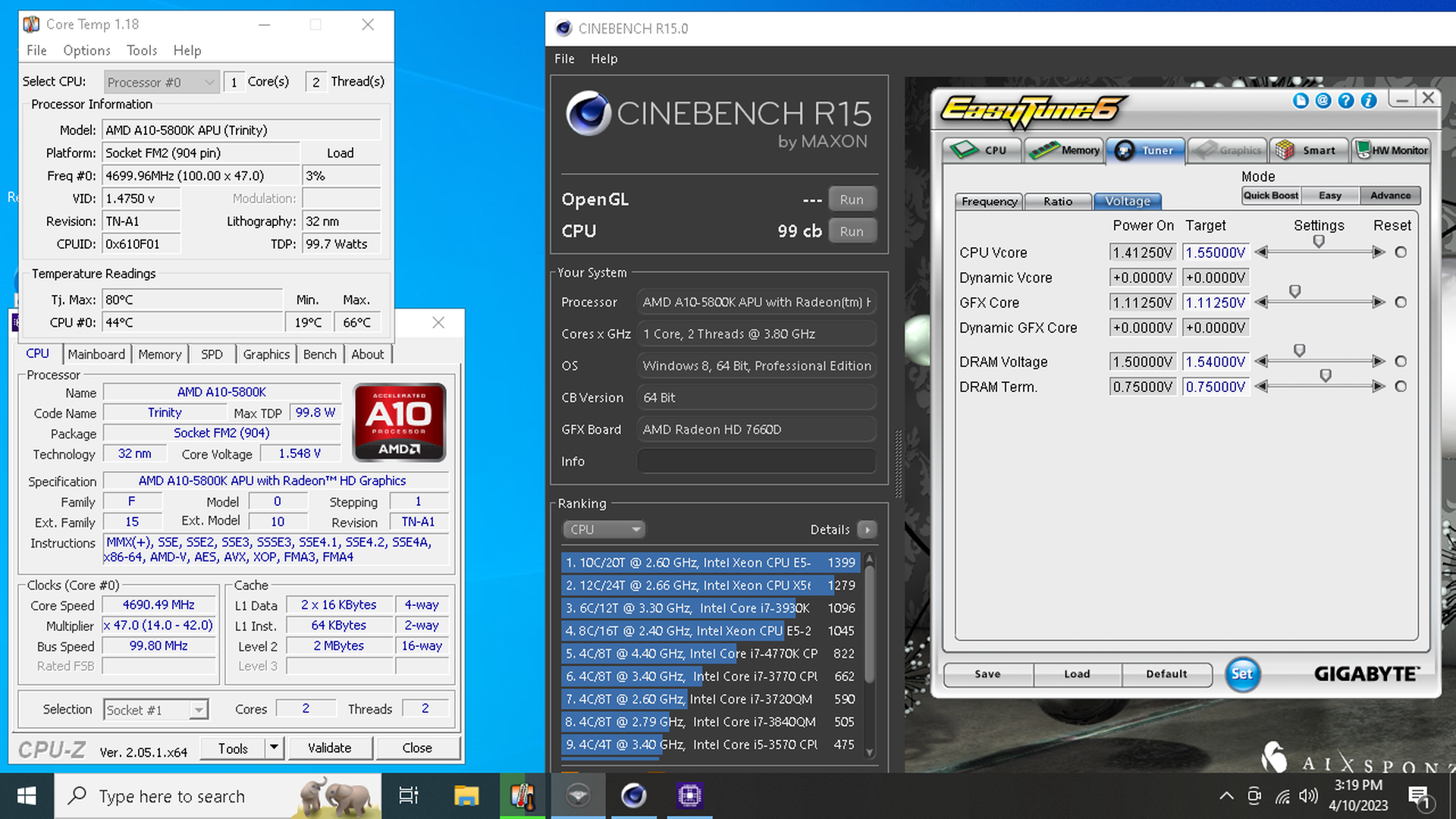Screen dimensions: 1456x819
Task: Open Task View on taskbar
Action: pos(409,796)
